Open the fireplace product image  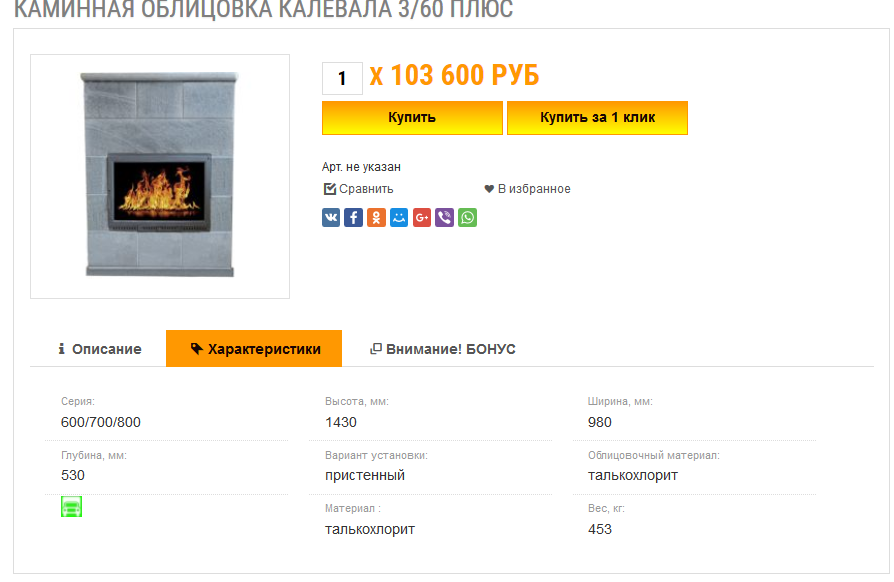click(x=160, y=176)
